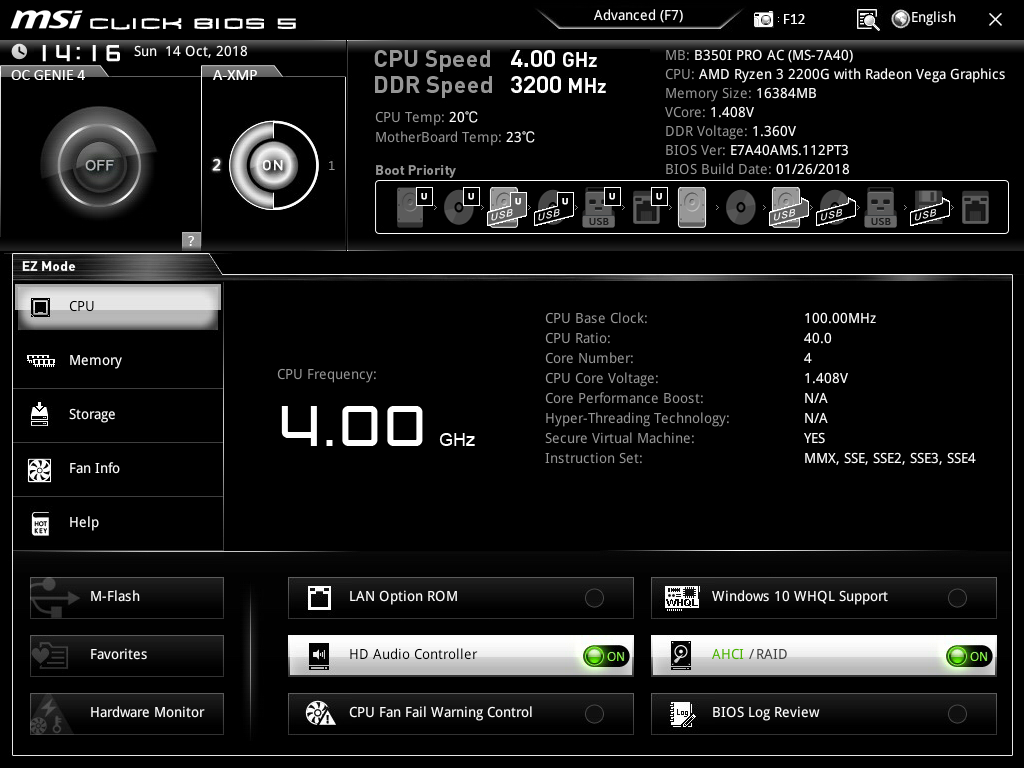This screenshot has height=768, width=1024.
Task: Click the large 4.00 GHz CPU frequency readout
Action: click(x=377, y=426)
